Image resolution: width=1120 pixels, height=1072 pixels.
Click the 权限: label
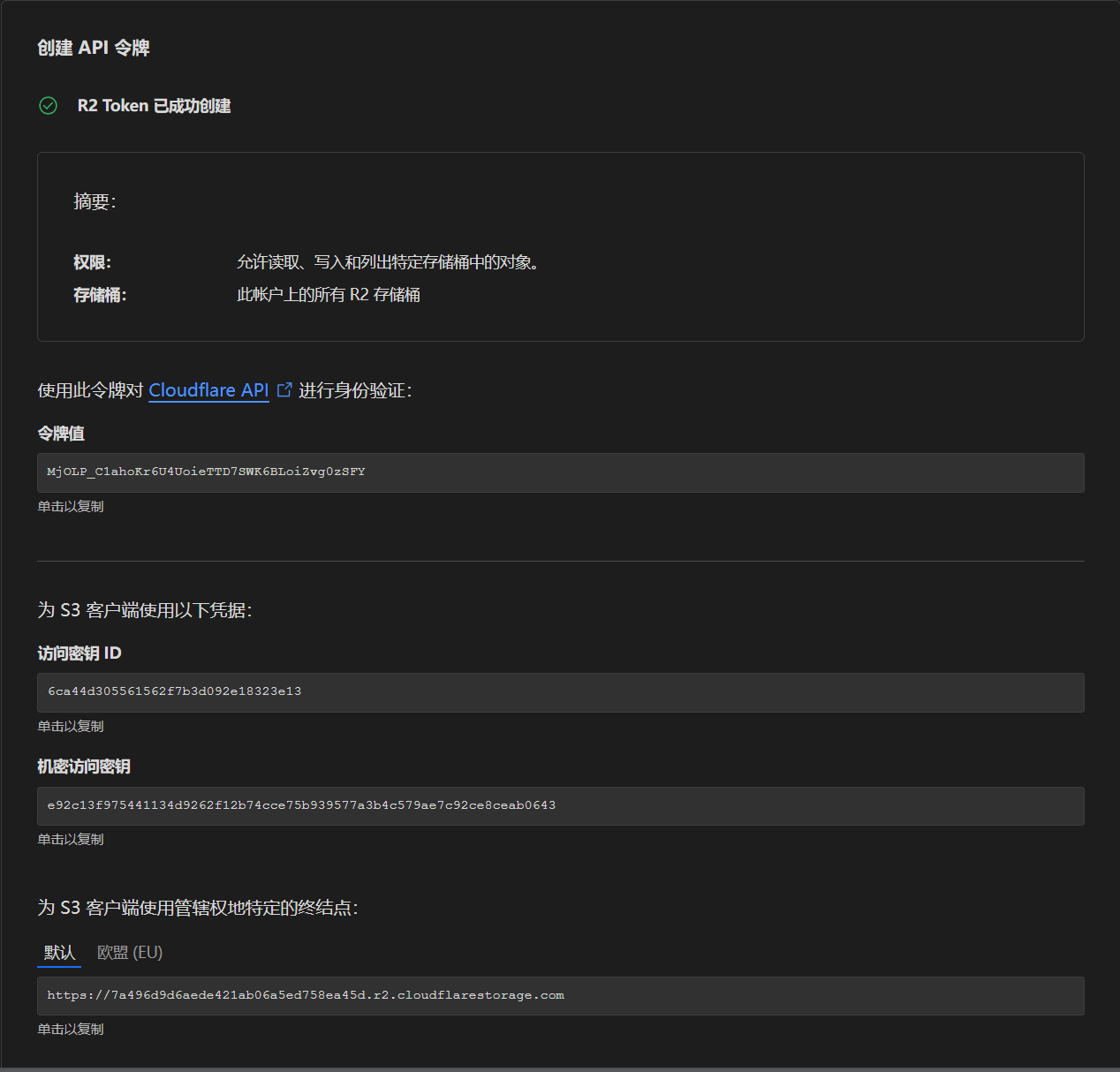coord(93,262)
